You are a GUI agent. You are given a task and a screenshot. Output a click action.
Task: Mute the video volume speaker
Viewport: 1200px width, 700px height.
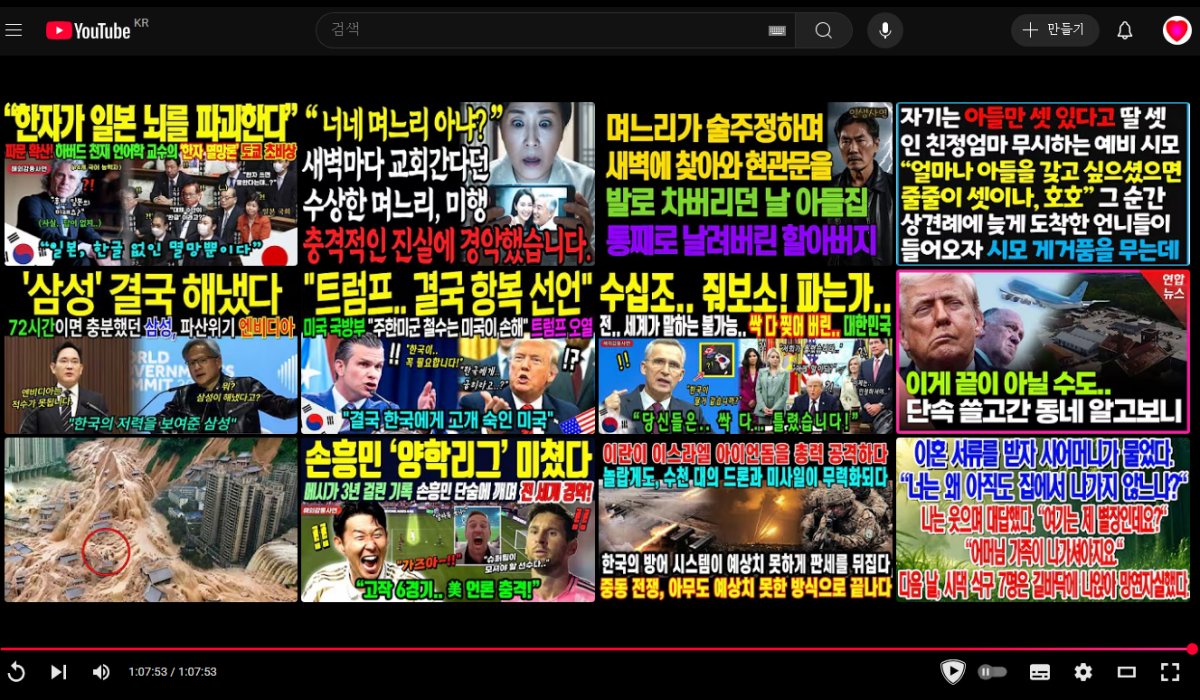[x=101, y=672]
